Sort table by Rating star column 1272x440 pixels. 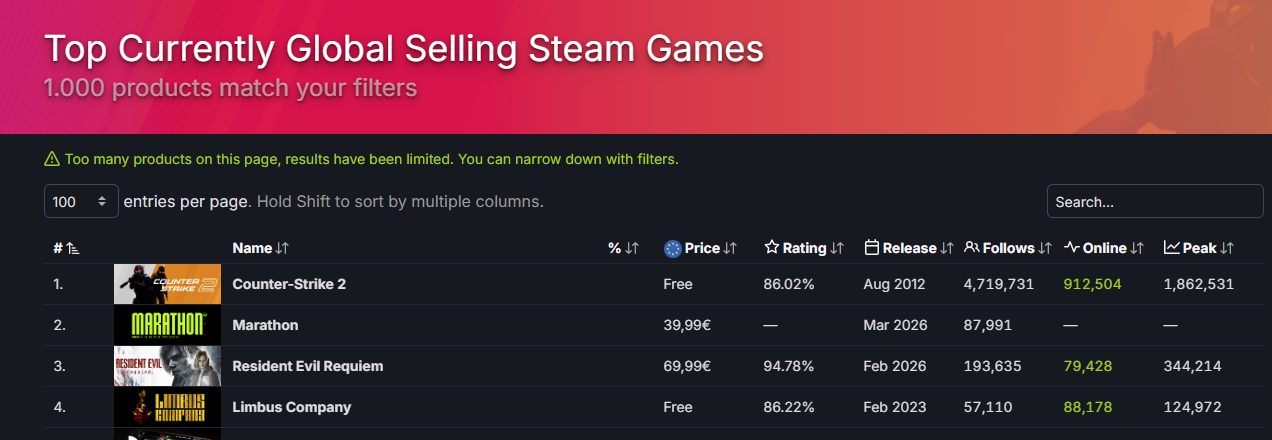tap(804, 248)
